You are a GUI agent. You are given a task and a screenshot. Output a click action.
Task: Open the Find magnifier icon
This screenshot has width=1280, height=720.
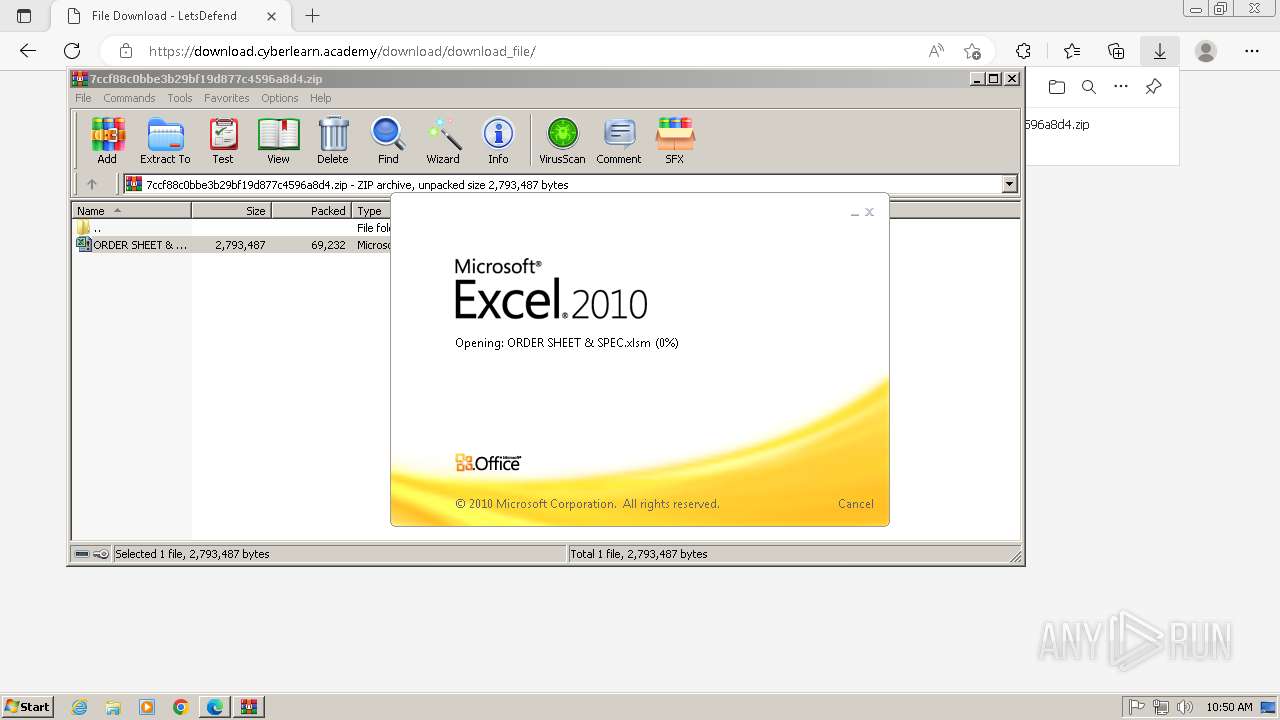[x=388, y=140]
